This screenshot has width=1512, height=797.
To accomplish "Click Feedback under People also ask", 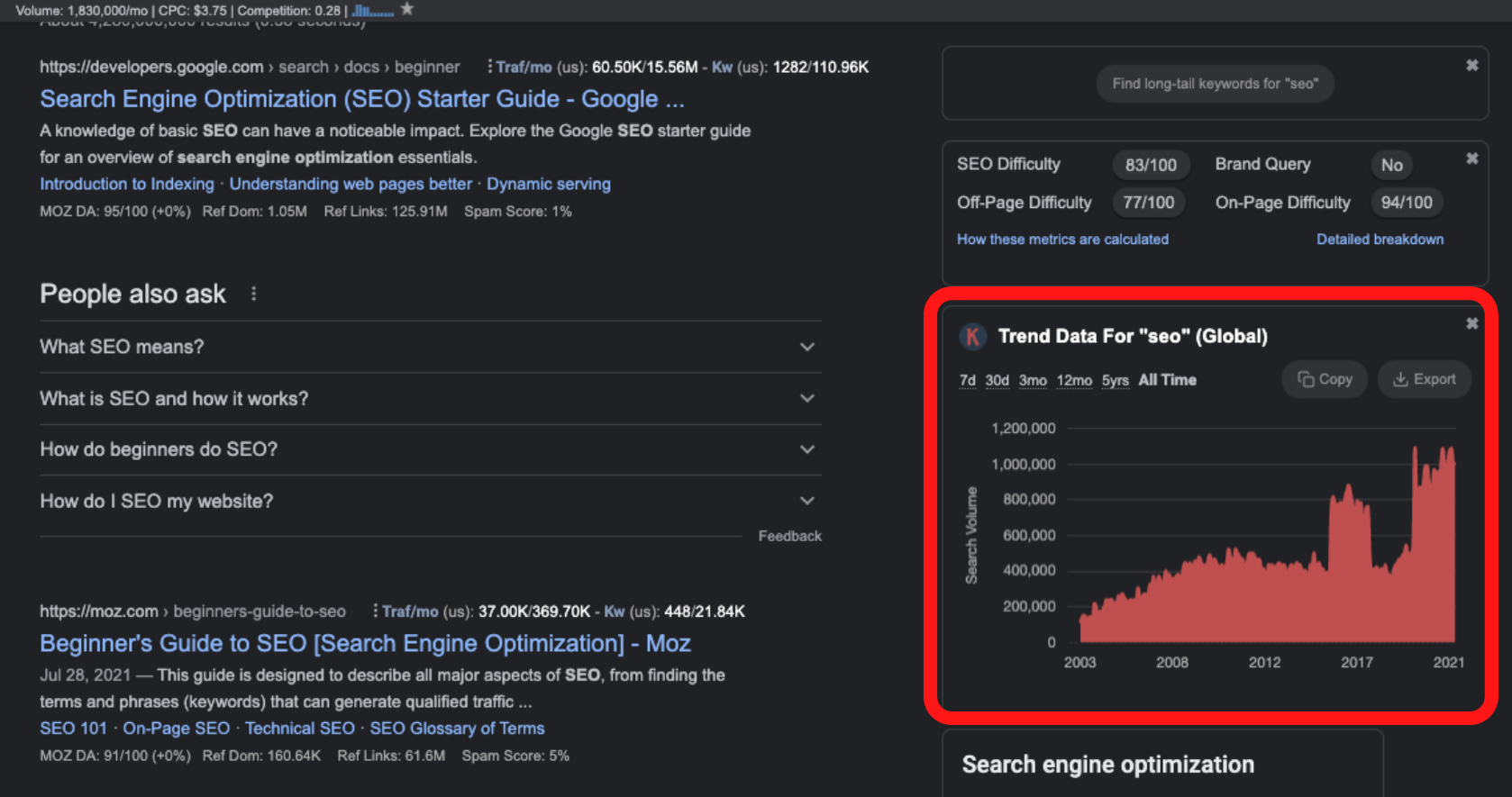I will point(789,536).
